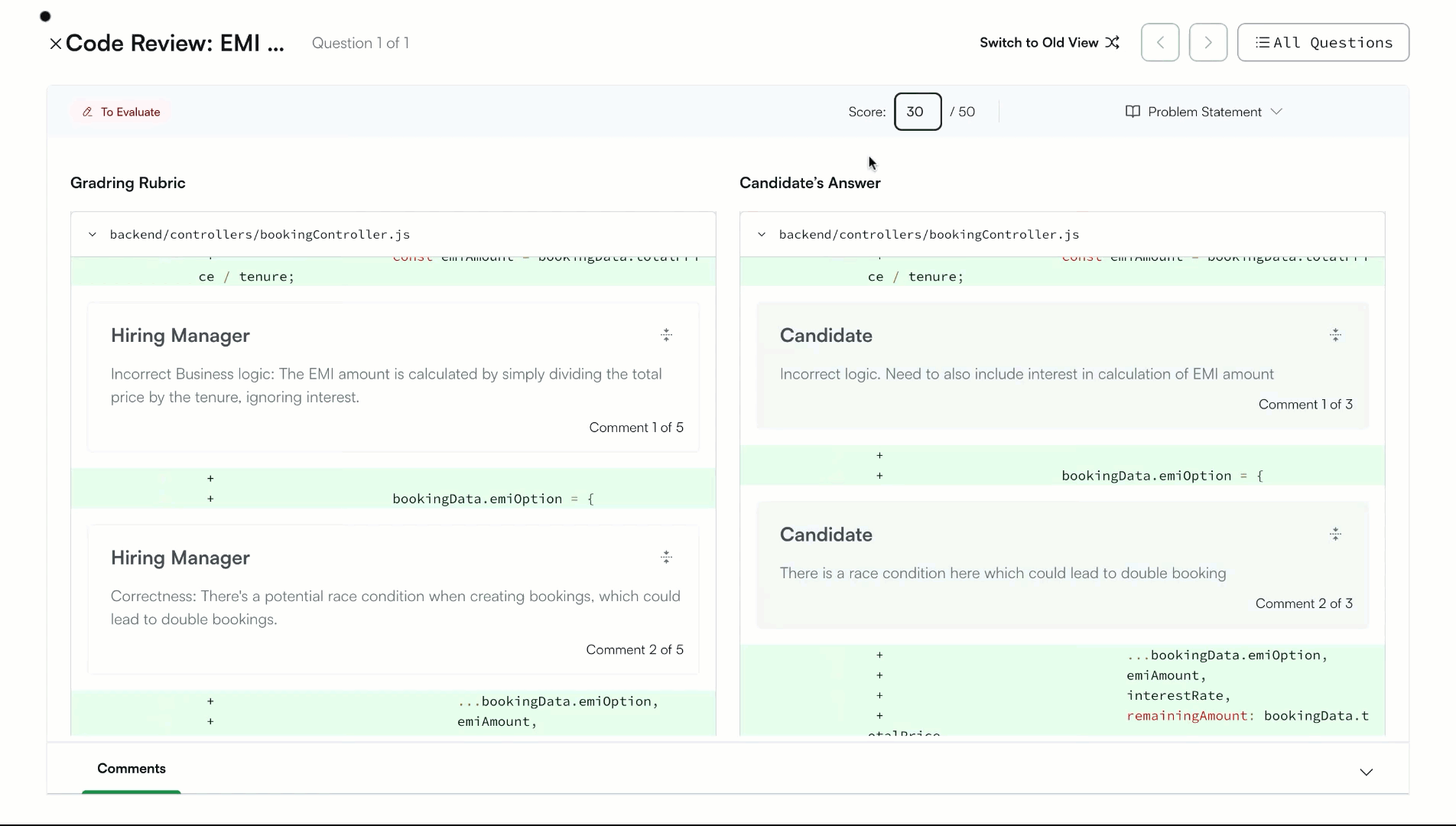
Task: Click the pencil icon in the To Evaluate badge
Action: [87, 112]
